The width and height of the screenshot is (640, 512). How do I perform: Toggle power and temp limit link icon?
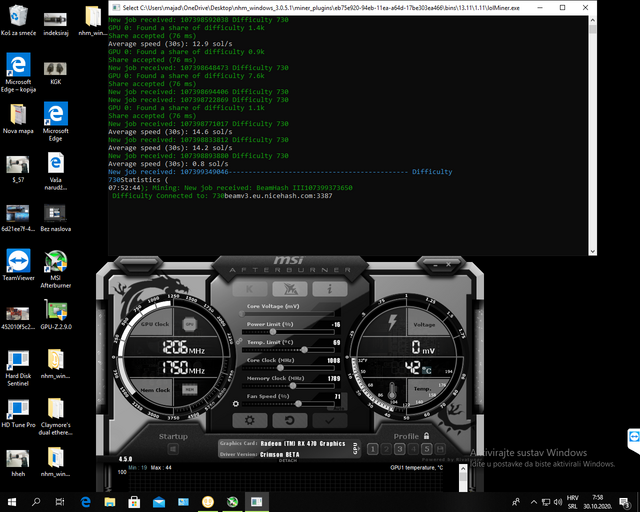coord(239,340)
